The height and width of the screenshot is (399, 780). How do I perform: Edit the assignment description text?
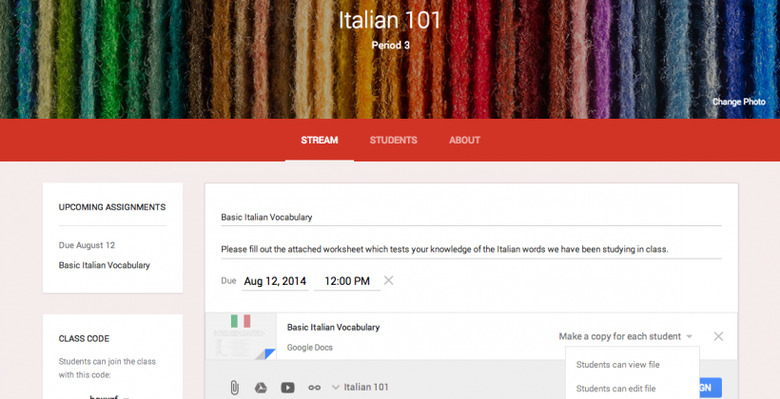coord(471,249)
